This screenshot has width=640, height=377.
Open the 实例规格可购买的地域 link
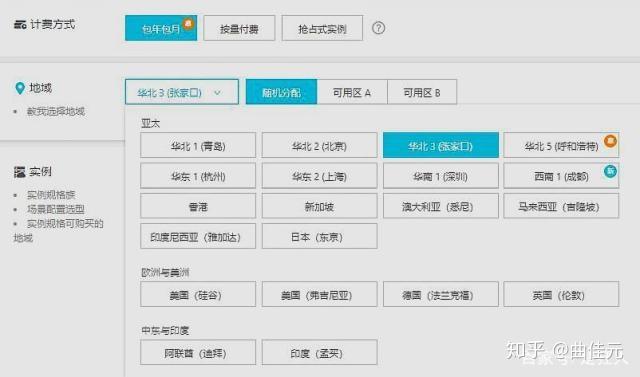pos(58,231)
